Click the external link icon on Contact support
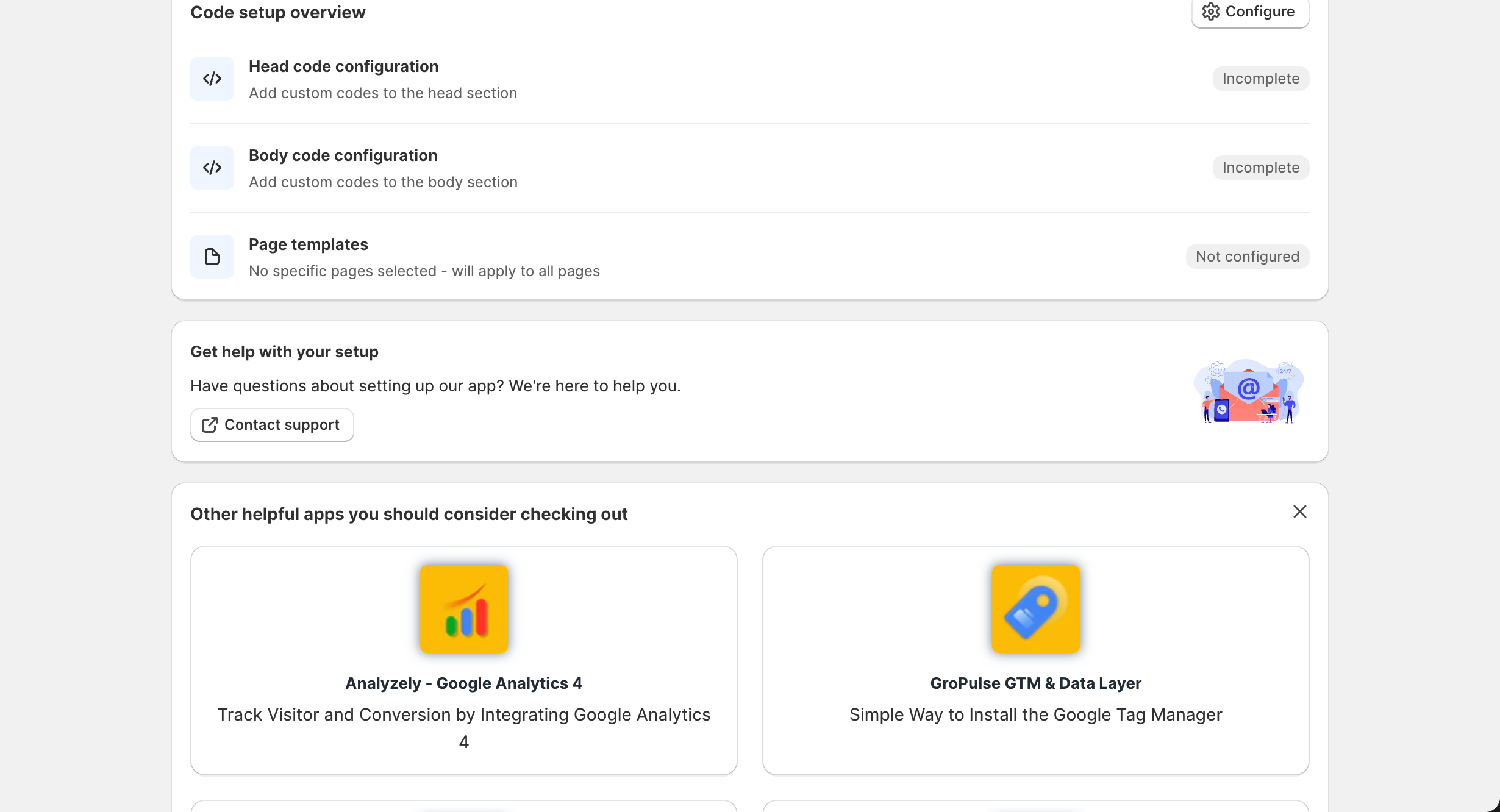Screen dimensions: 1500x812 coord(210,424)
